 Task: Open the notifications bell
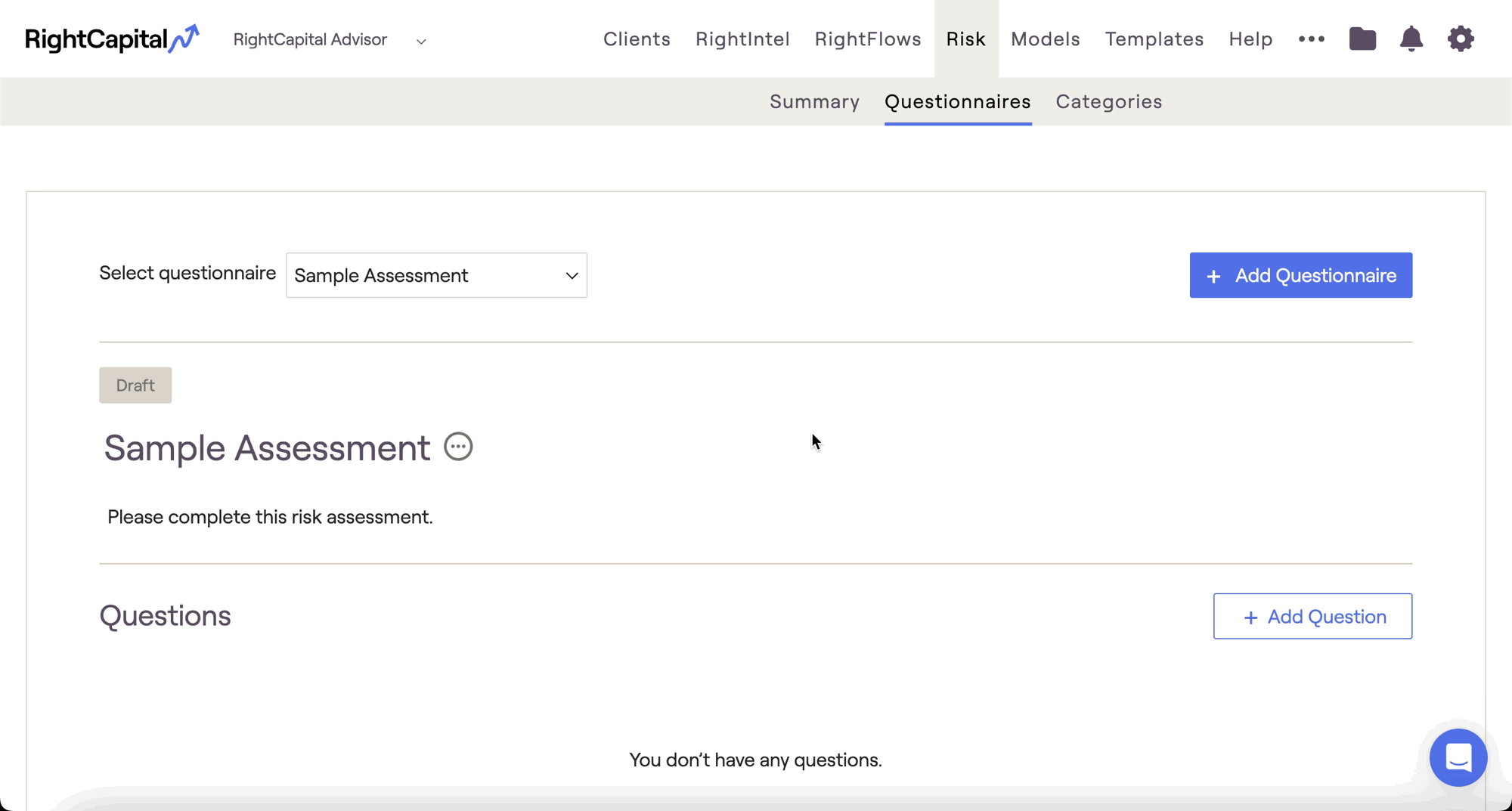[x=1411, y=39]
